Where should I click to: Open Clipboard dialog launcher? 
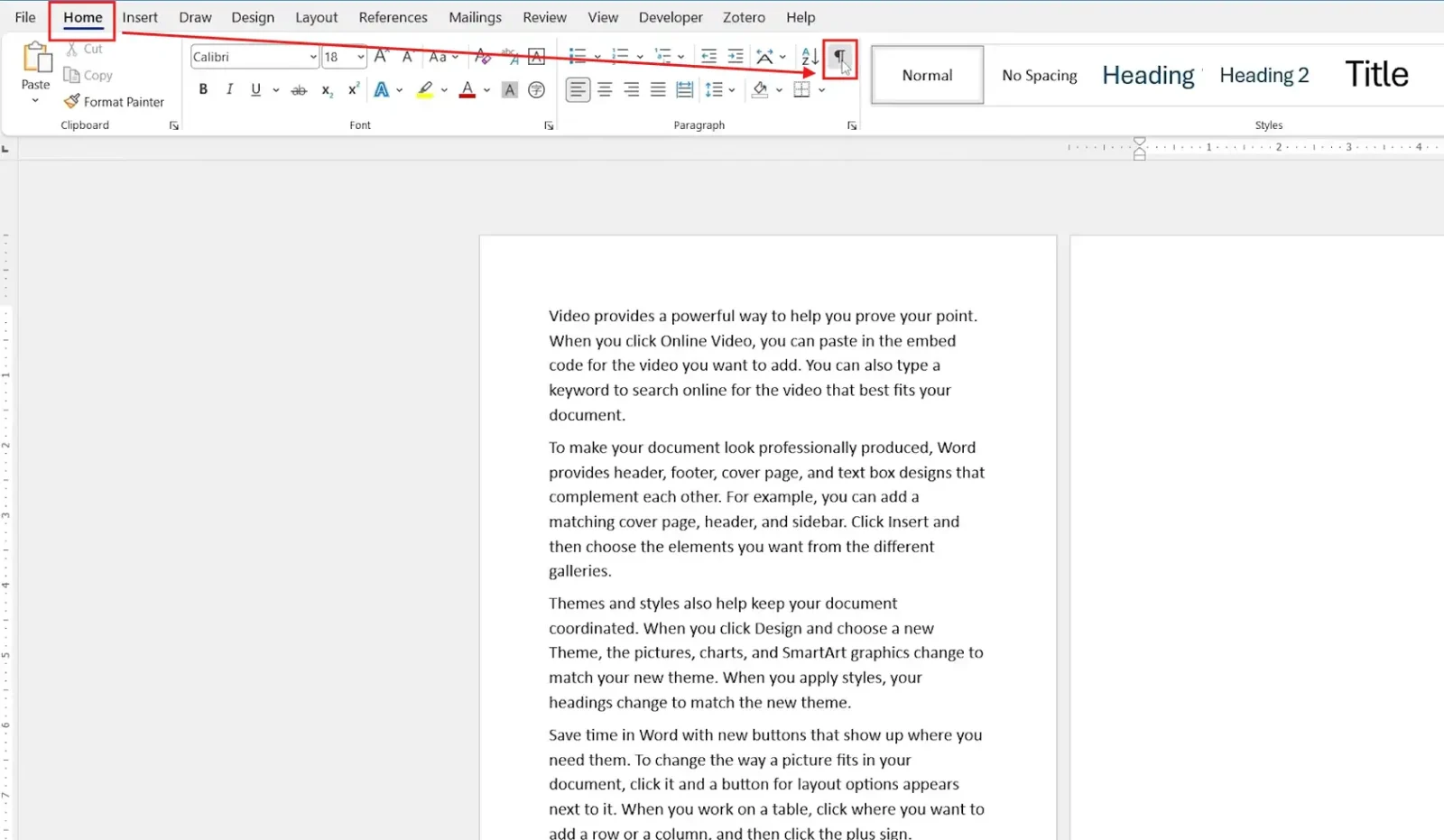pyautogui.click(x=174, y=126)
